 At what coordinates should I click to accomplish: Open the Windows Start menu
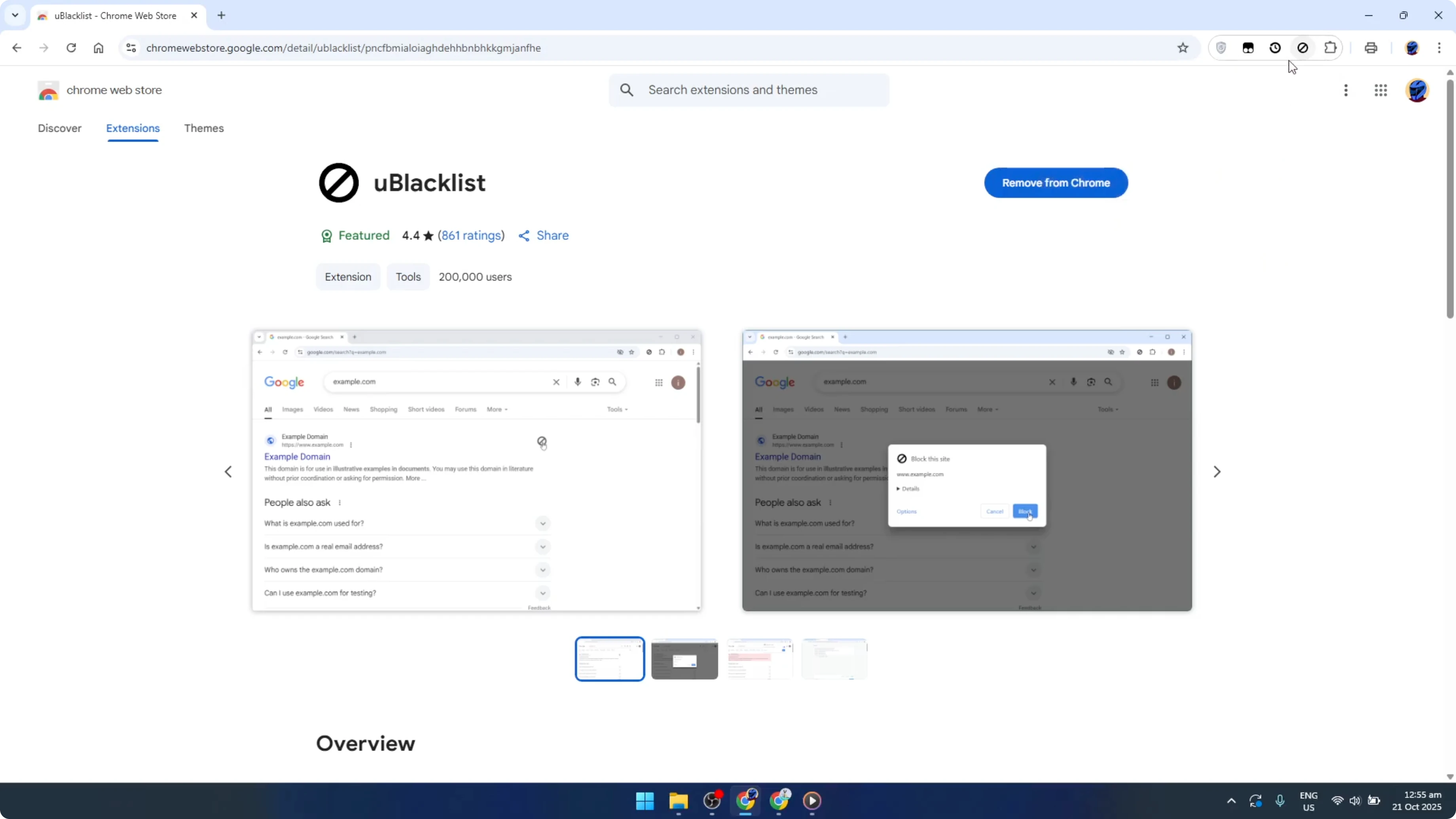(x=645, y=801)
